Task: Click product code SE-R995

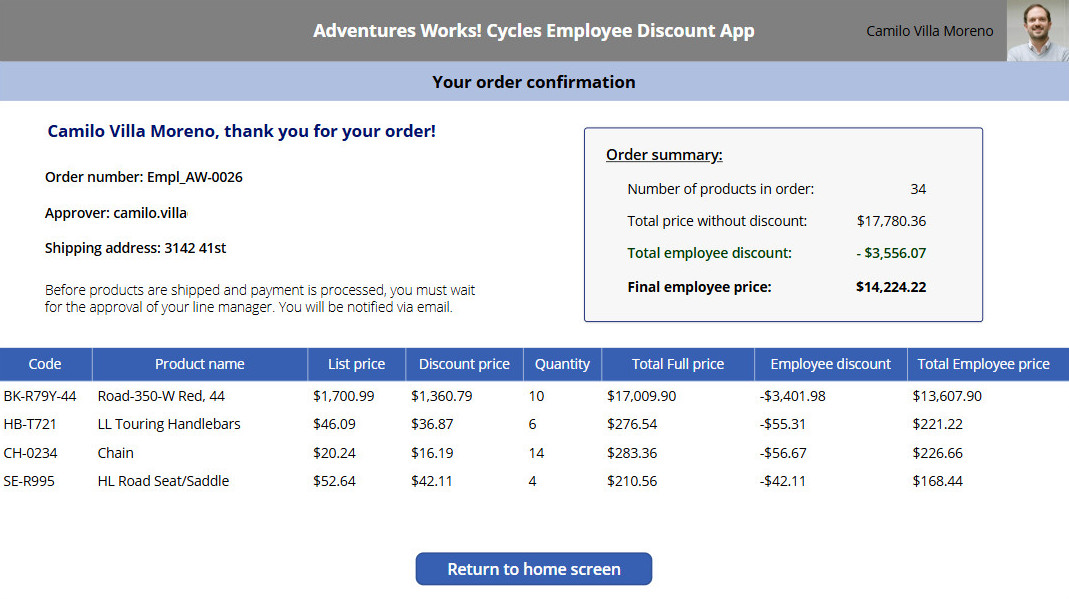Action: [29, 481]
